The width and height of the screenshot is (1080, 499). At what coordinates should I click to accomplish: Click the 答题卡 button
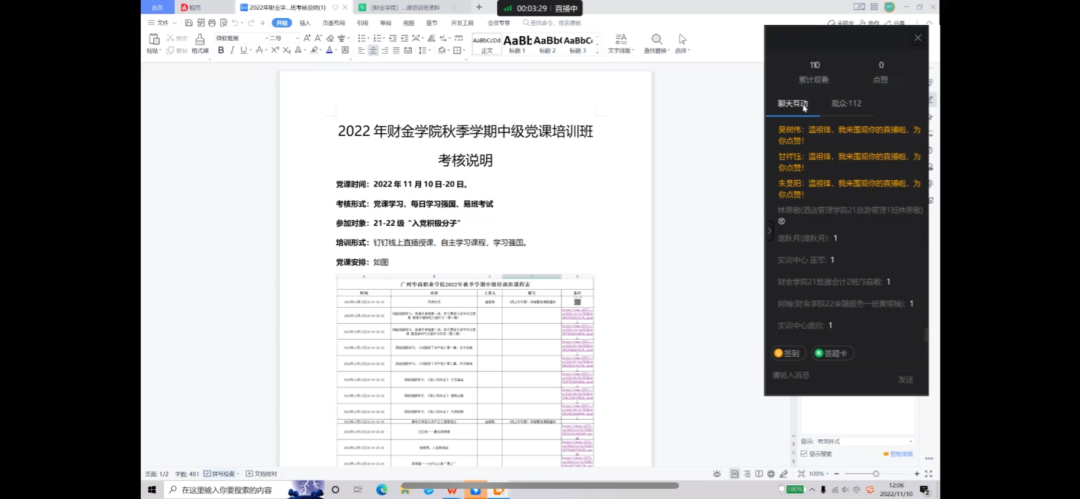pyautogui.click(x=832, y=353)
